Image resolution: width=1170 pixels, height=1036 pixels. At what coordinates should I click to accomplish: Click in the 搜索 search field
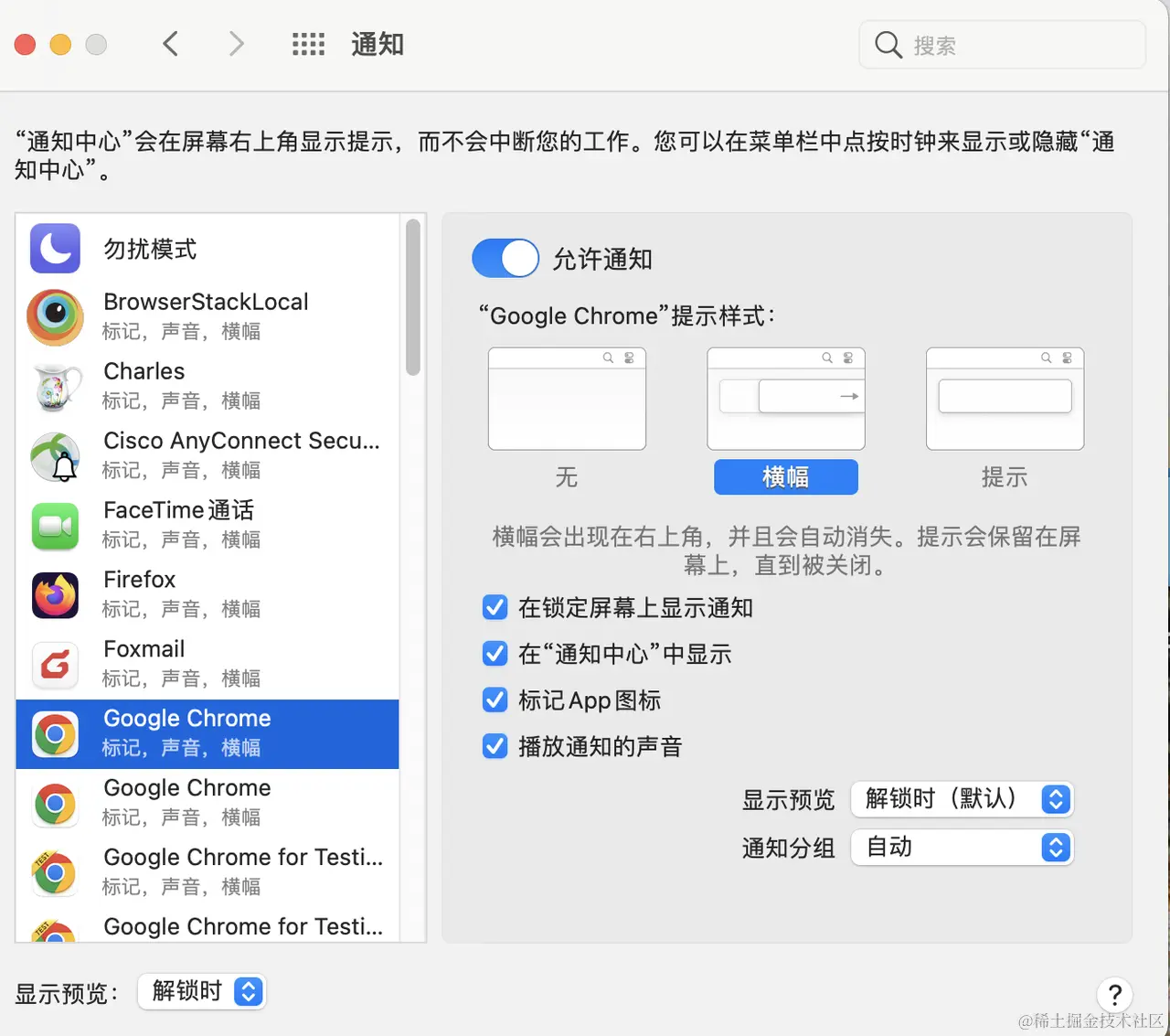(x=1002, y=44)
